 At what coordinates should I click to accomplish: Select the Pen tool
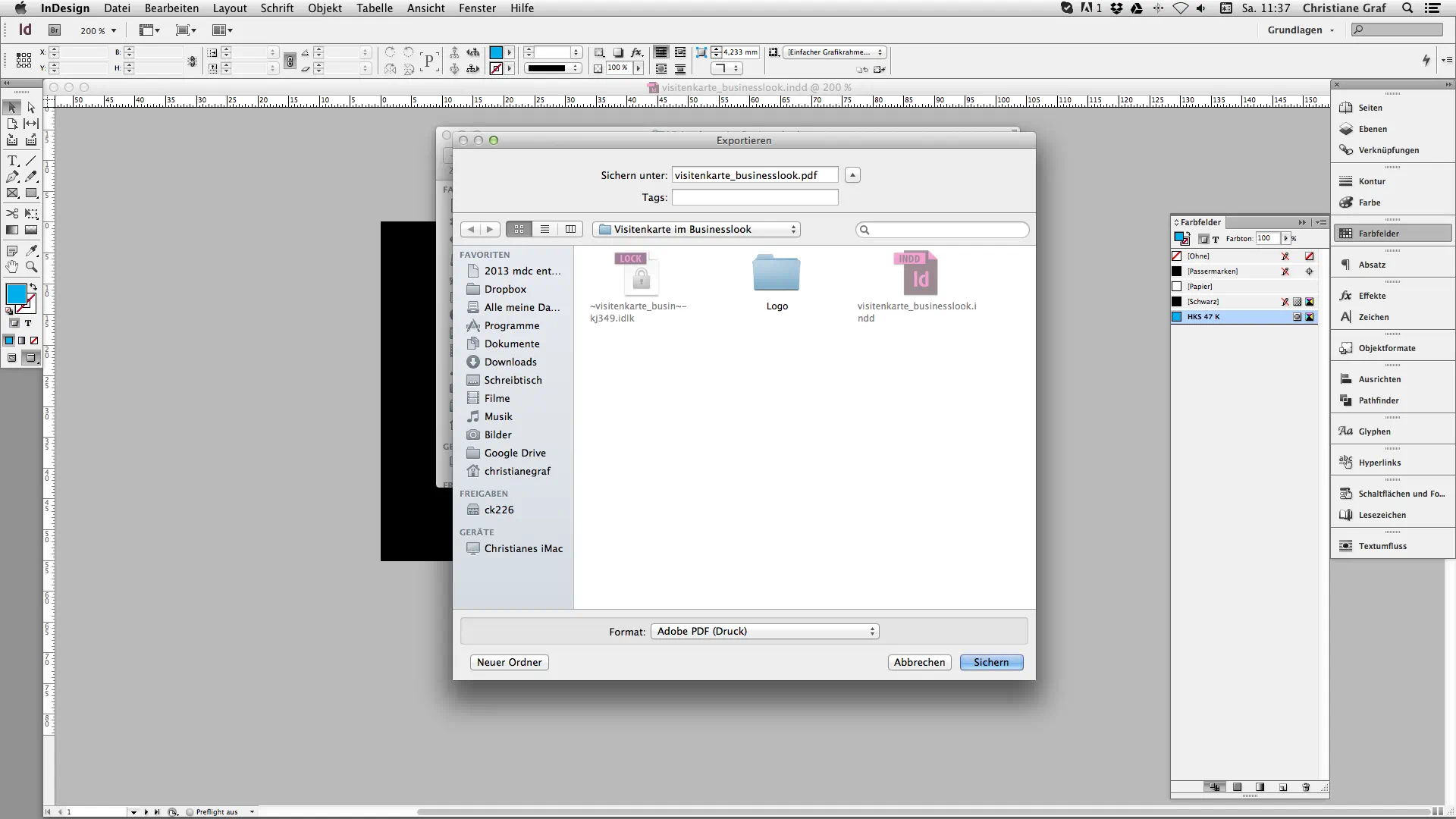12,177
